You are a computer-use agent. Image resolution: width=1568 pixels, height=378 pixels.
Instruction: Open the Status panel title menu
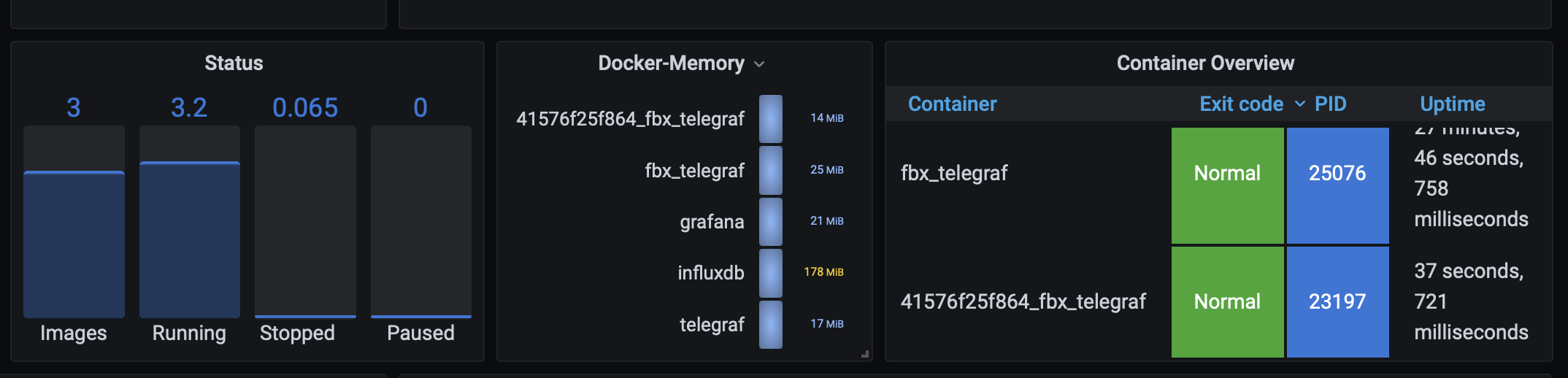pos(234,63)
